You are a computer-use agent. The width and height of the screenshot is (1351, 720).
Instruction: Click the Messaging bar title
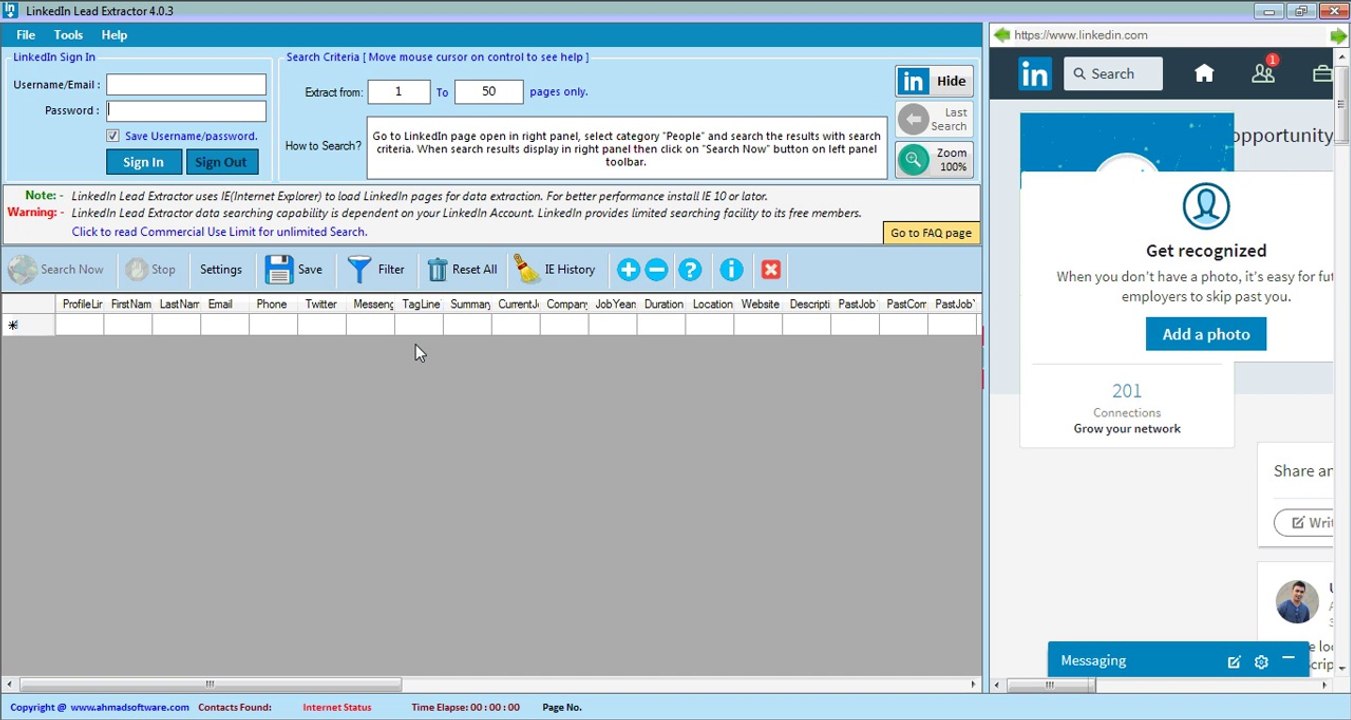[1093, 661]
